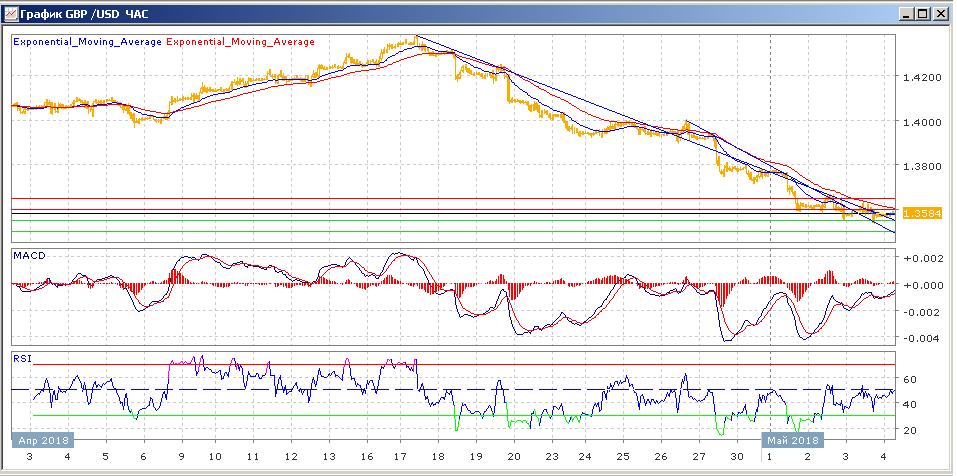
Task: Click the RSI 60 scale label
Action: pyautogui.click(x=909, y=379)
